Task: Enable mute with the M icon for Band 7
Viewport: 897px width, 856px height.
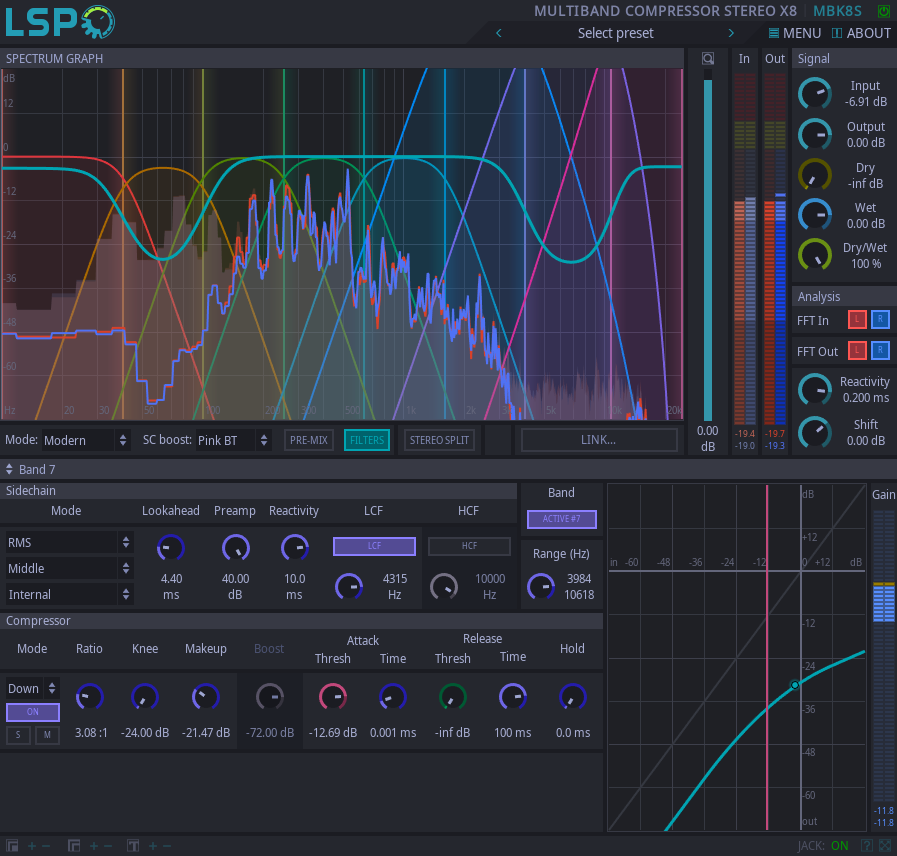Action: pos(45,734)
